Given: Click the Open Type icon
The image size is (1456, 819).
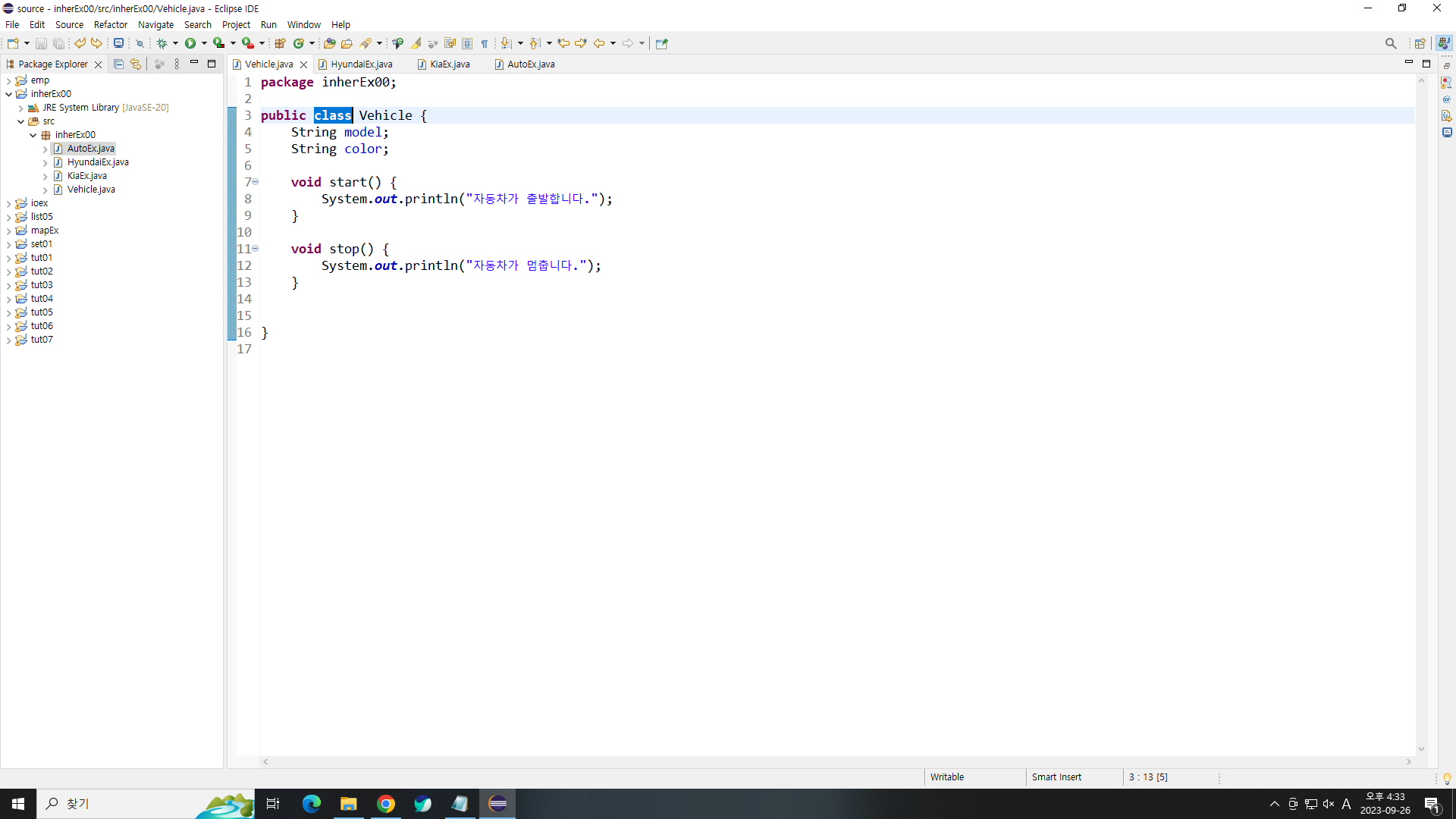Looking at the screenshot, I should 329,43.
